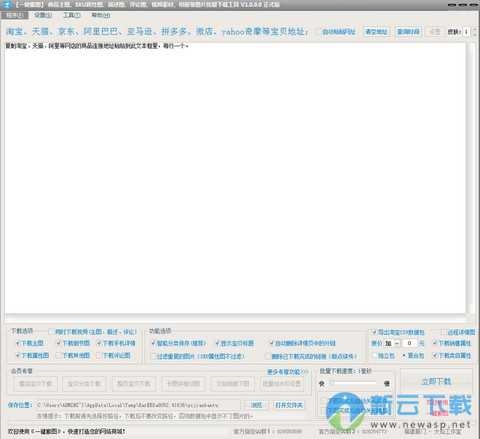Toggle 自动删除详情页中的外链 checkbox

(x=302, y=343)
